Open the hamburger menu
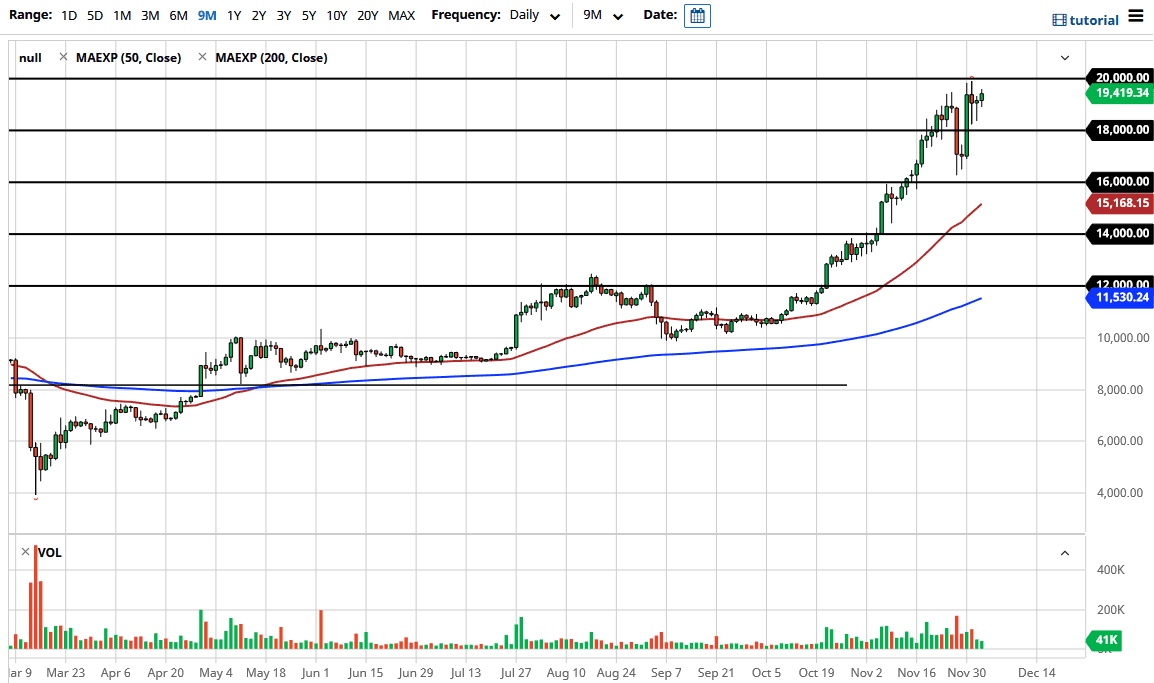 (1136, 16)
